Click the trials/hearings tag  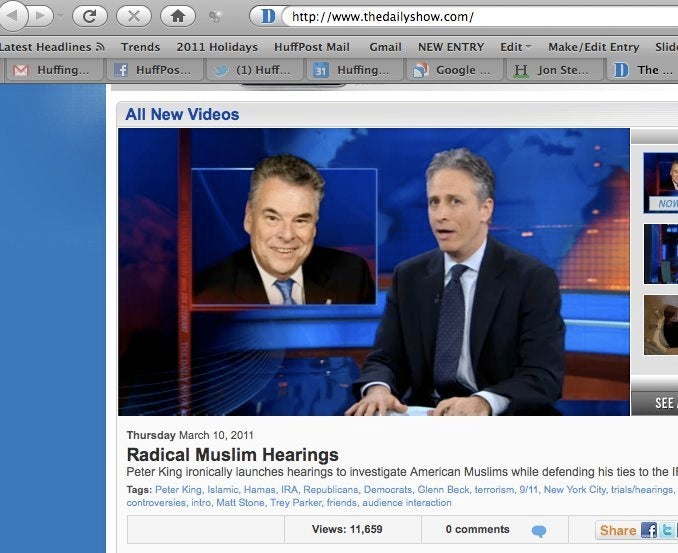(x=642, y=490)
